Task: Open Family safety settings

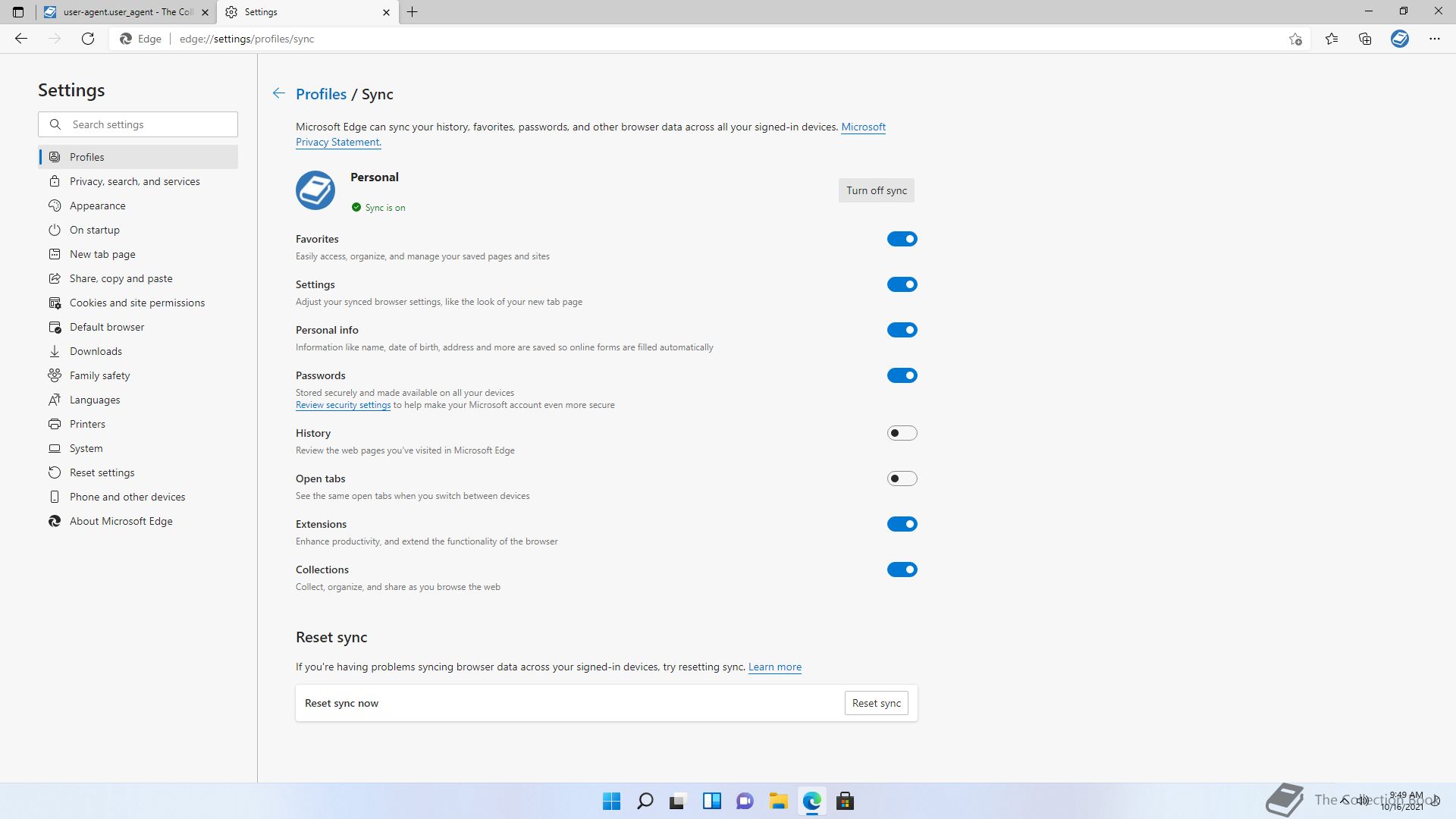Action: point(138,375)
